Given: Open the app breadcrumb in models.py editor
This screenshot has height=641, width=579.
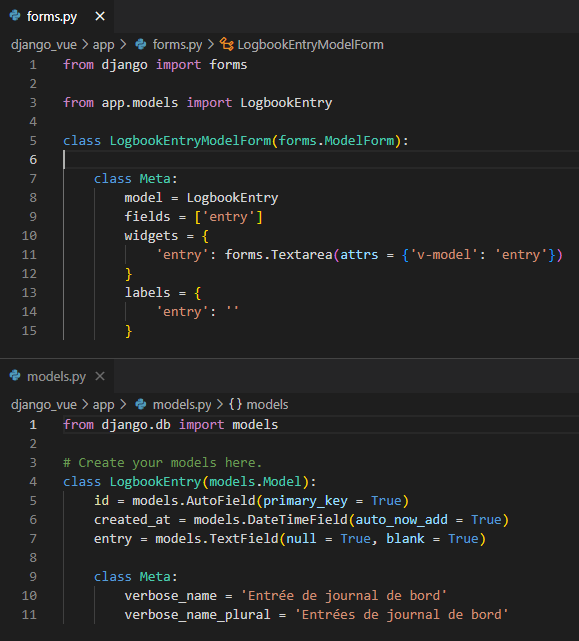Looking at the screenshot, I should 103,404.
